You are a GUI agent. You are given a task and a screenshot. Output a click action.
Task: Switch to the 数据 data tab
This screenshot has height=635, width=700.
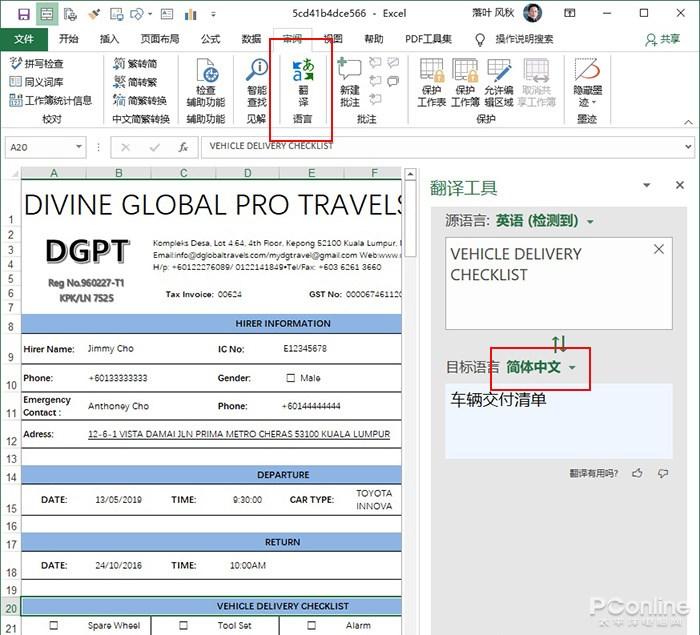point(251,39)
